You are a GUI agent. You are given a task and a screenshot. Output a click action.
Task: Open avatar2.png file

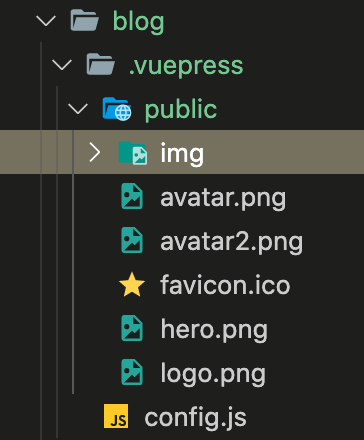pyautogui.click(x=231, y=243)
